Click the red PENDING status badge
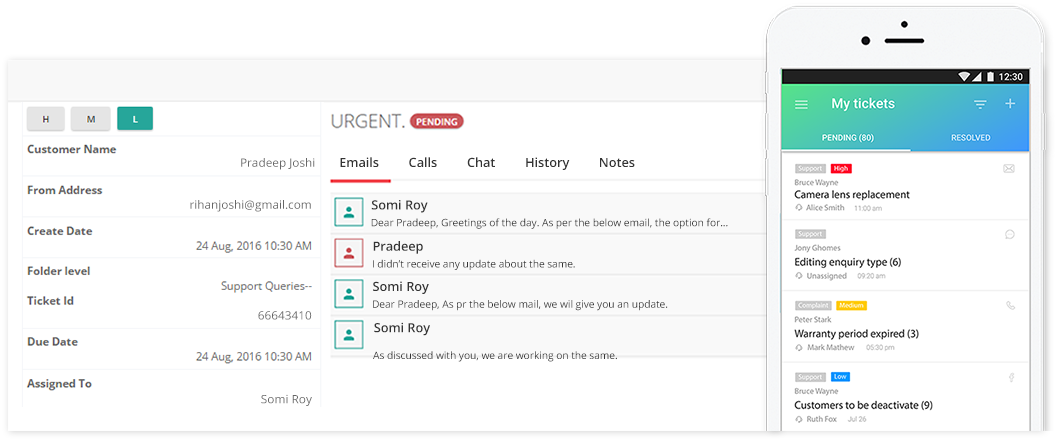This screenshot has width=1057, height=445. click(437, 122)
